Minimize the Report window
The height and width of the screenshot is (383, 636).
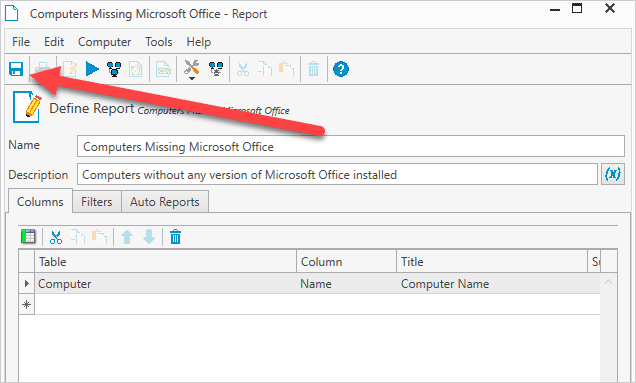(x=555, y=9)
